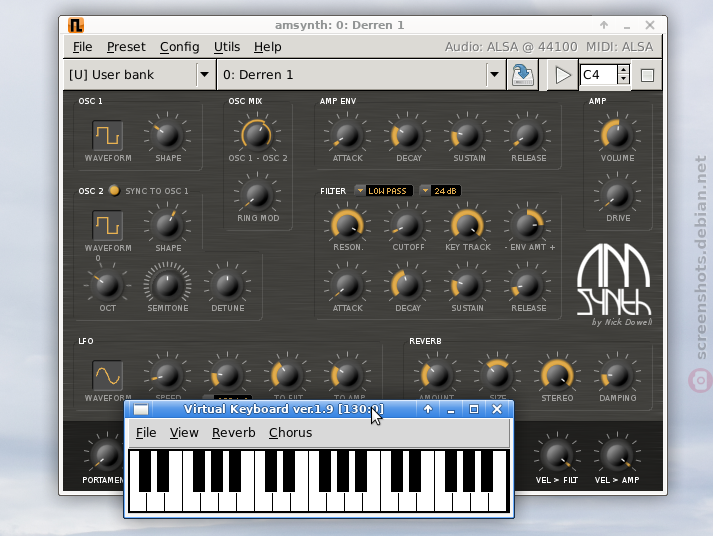Click the filter Cutoff knob
This screenshot has height=536, width=713.
pyautogui.click(x=407, y=225)
